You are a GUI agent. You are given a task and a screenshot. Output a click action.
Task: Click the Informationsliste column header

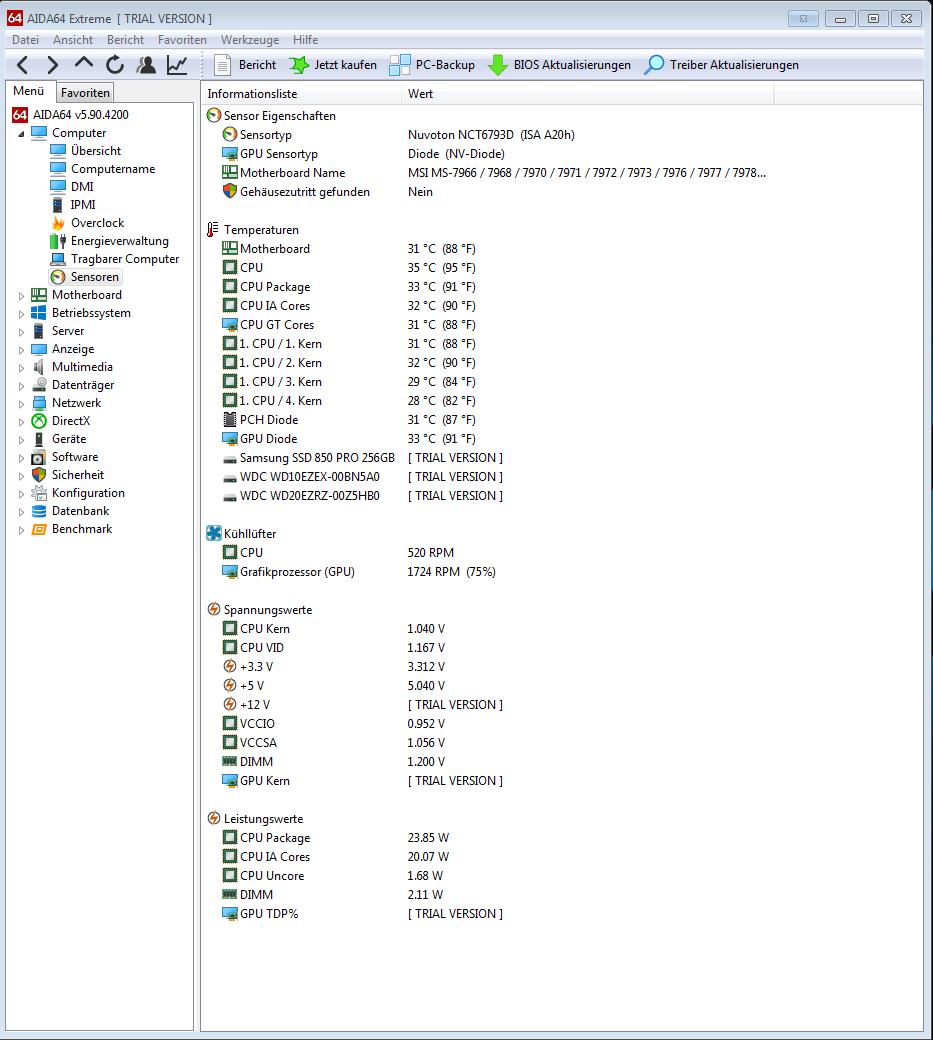[301, 94]
